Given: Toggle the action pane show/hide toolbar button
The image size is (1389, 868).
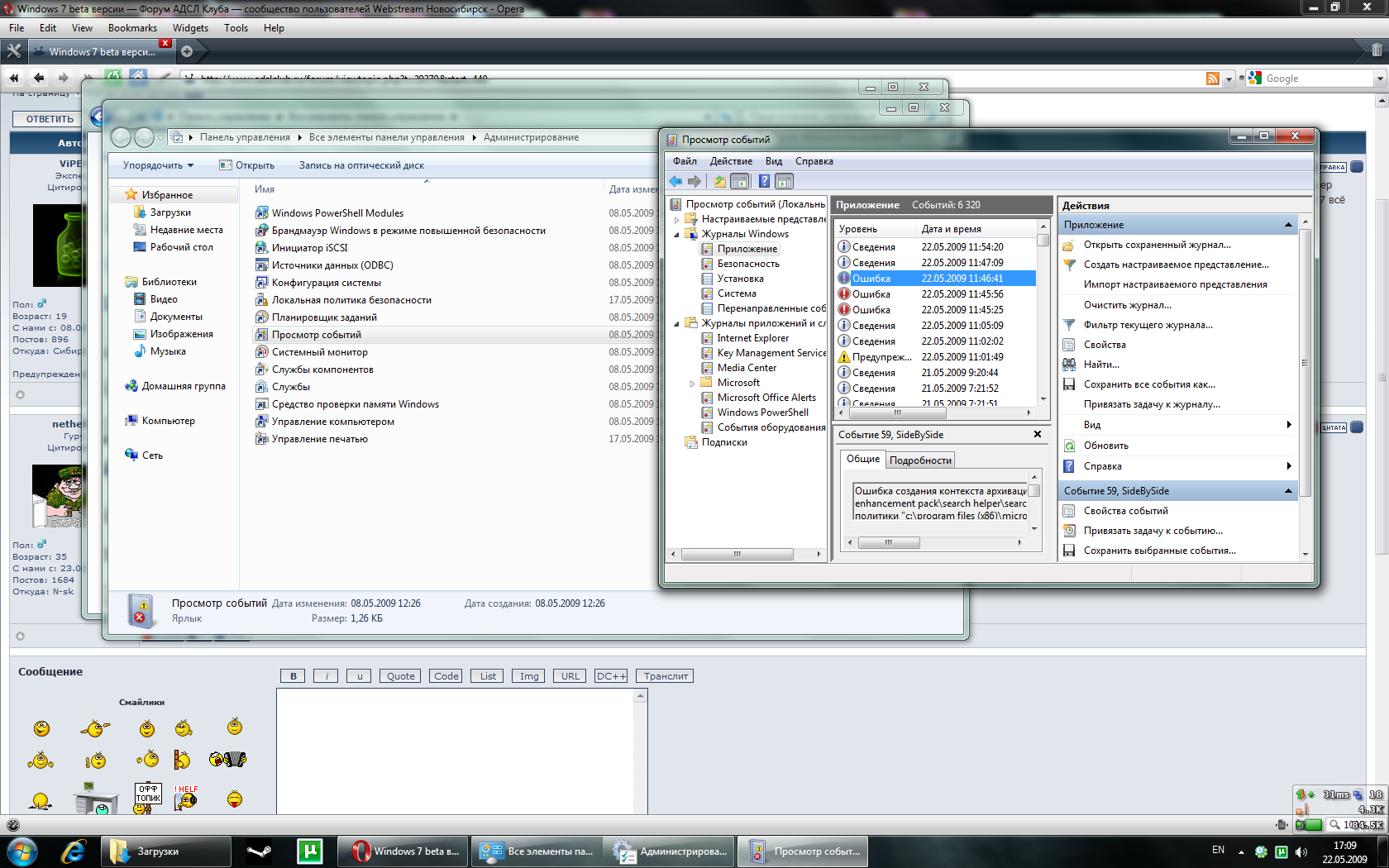Looking at the screenshot, I should [785, 181].
